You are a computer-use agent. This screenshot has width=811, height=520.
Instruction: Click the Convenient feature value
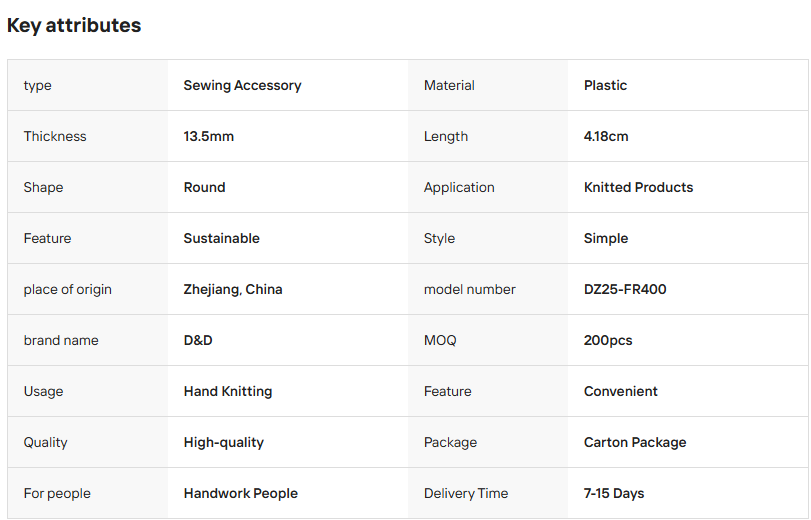point(621,391)
